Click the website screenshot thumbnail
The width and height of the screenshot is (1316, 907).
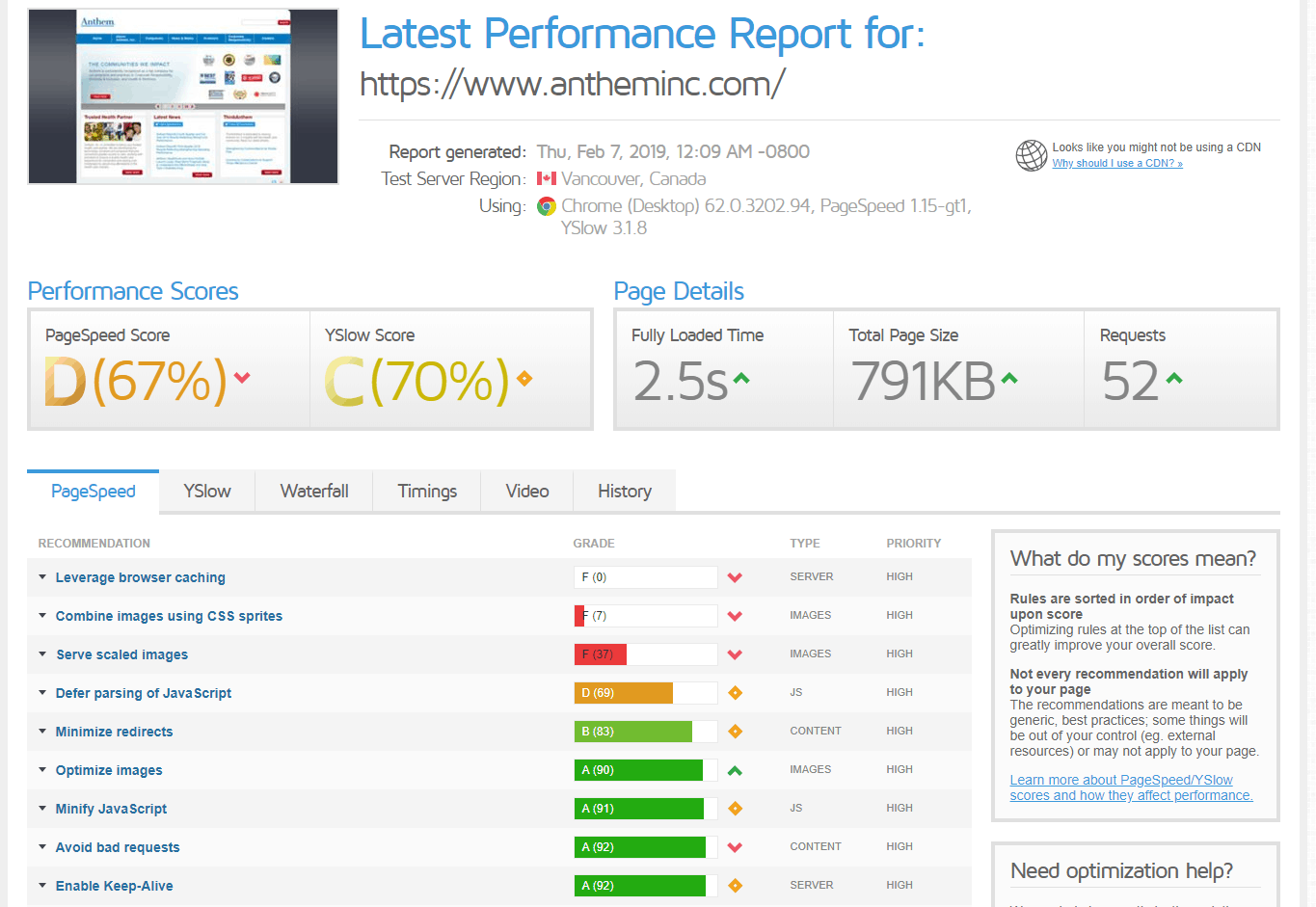[183, 96]
